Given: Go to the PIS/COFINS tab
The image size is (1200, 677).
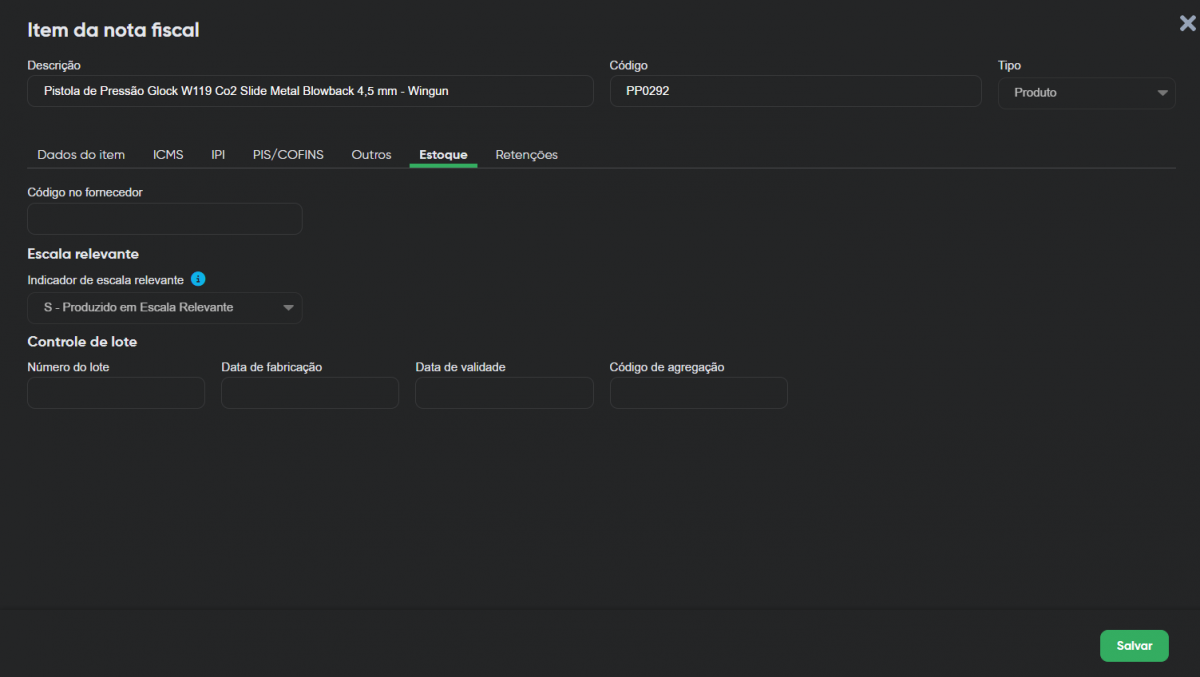Looking at the screenshot, I should [x=288, y=155].
